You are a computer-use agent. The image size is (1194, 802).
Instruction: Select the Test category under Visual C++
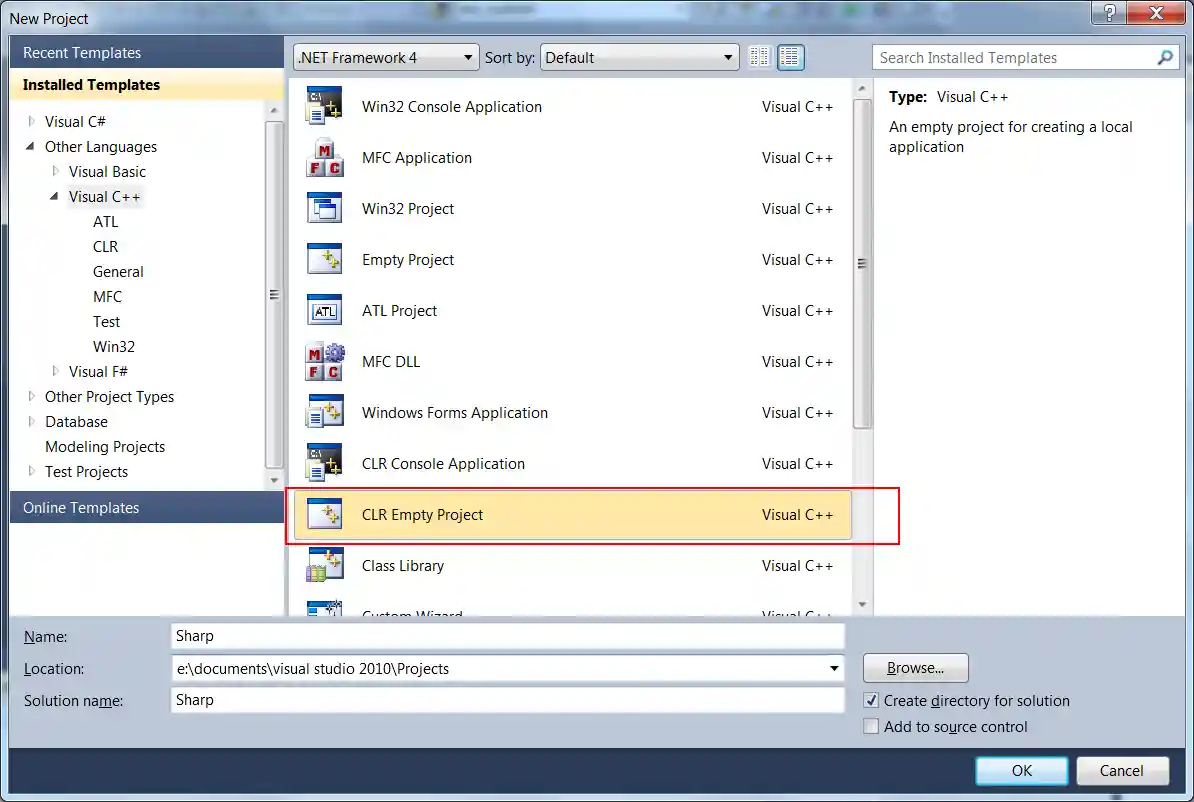click(x=107, y=321)
